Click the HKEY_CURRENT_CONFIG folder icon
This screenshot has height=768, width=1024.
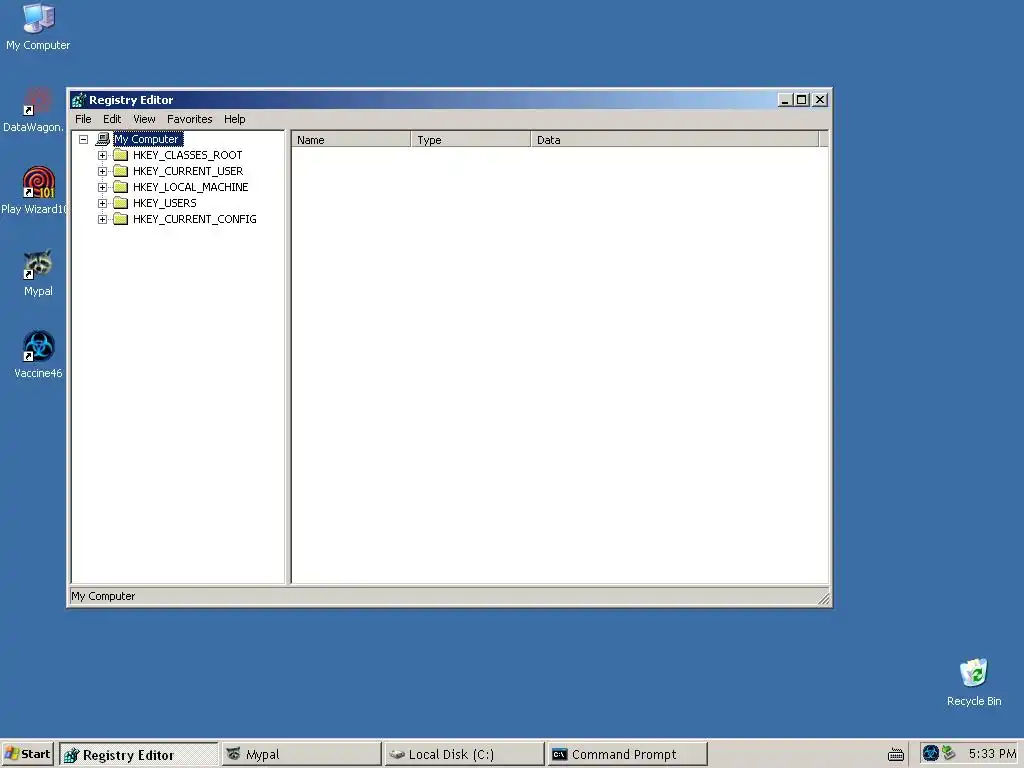coord(120,219)
